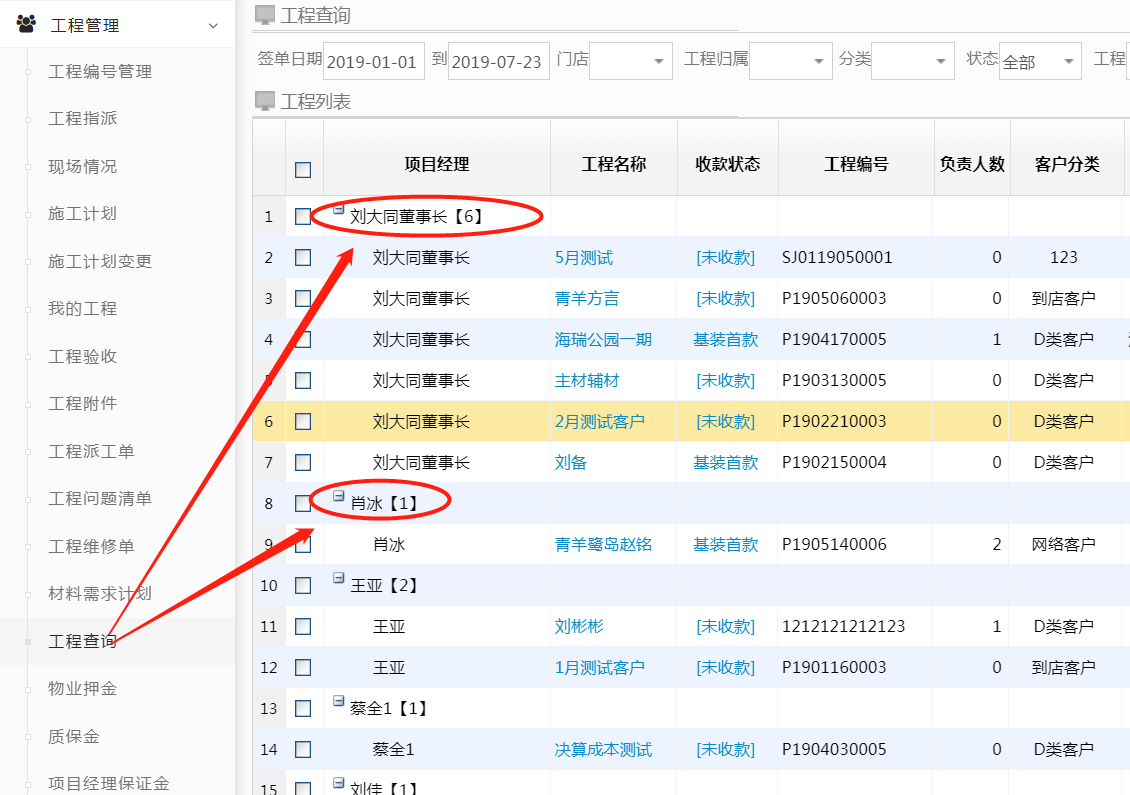
Task: Click the start date field 2019-01-01
Action: [372, 62]
